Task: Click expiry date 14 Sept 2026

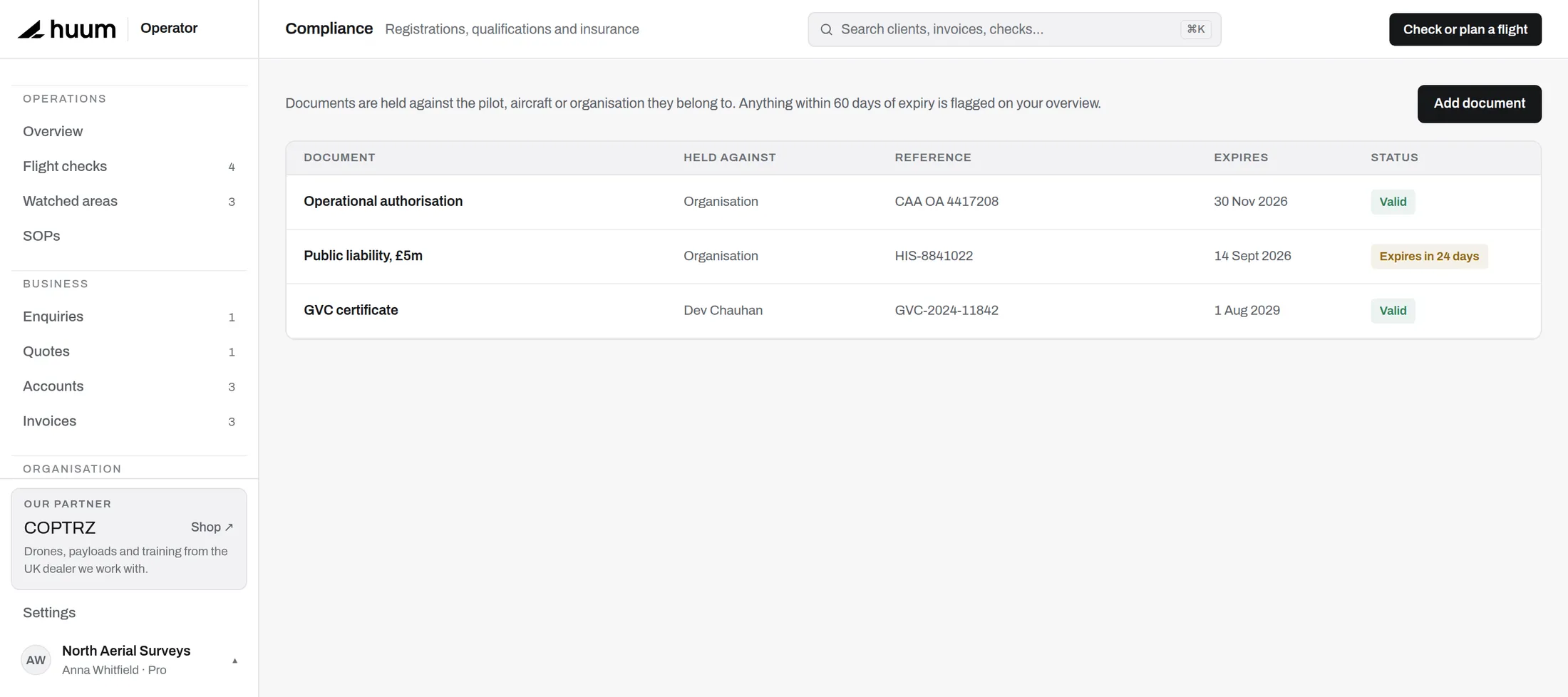Action: (1252, 256)
